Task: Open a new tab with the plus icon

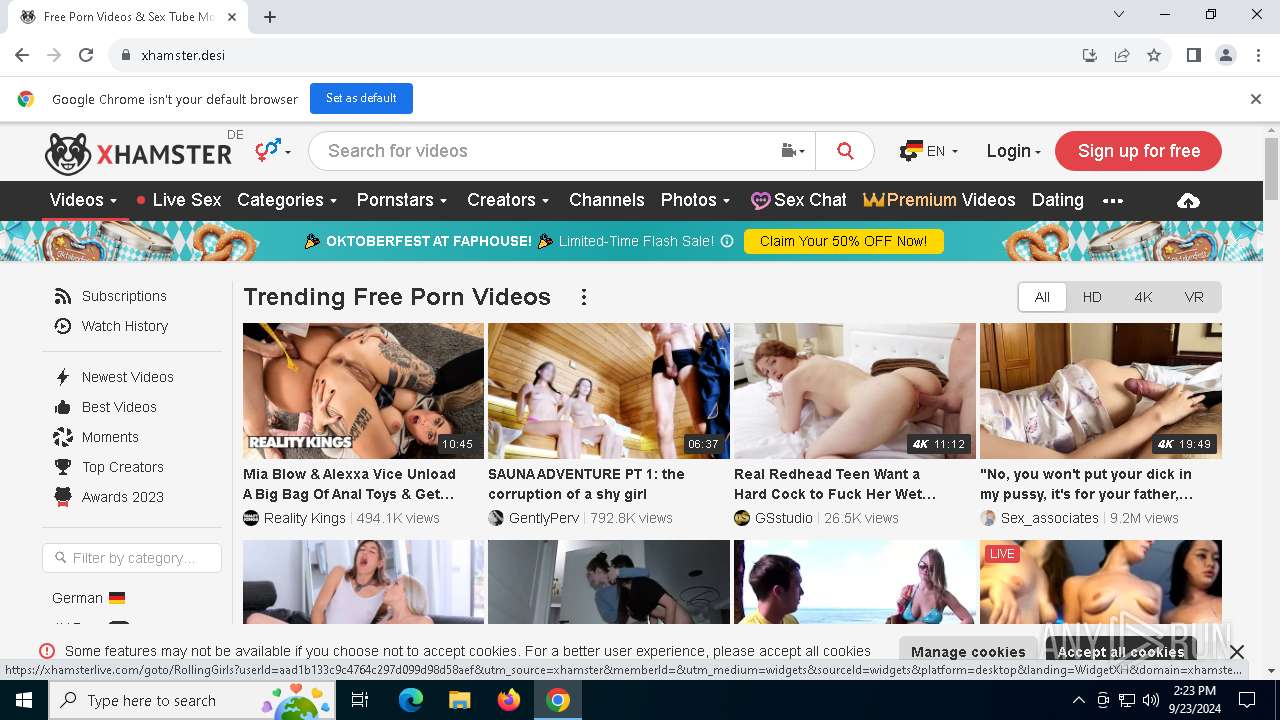Action: tap(270, 16)
